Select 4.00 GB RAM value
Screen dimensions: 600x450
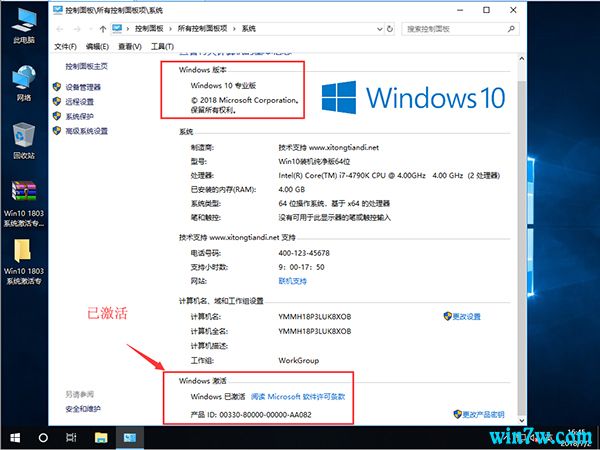point(292,189)
